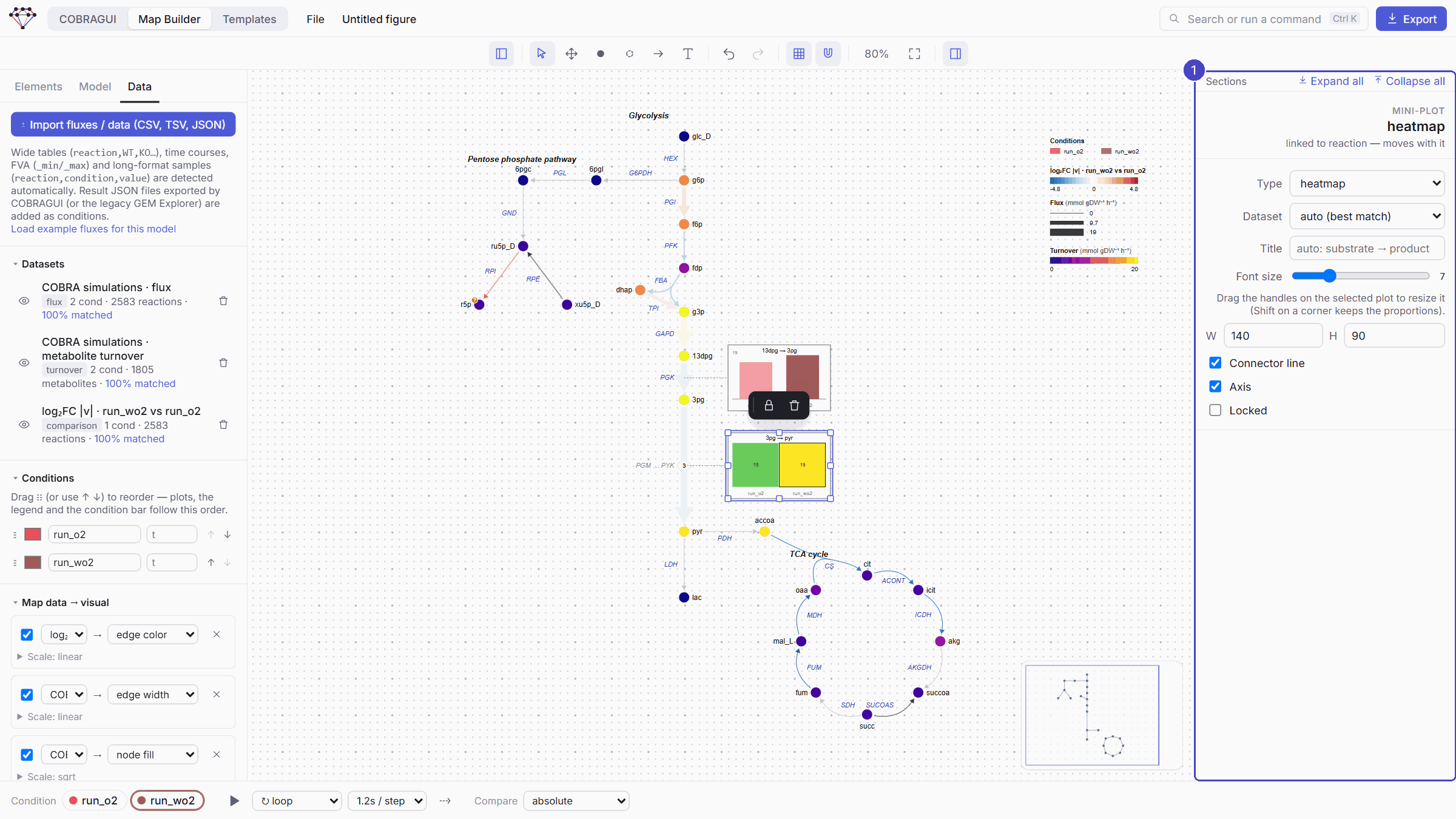
Task: Uncheck the Connector line option
Action: pos(1215,363)
